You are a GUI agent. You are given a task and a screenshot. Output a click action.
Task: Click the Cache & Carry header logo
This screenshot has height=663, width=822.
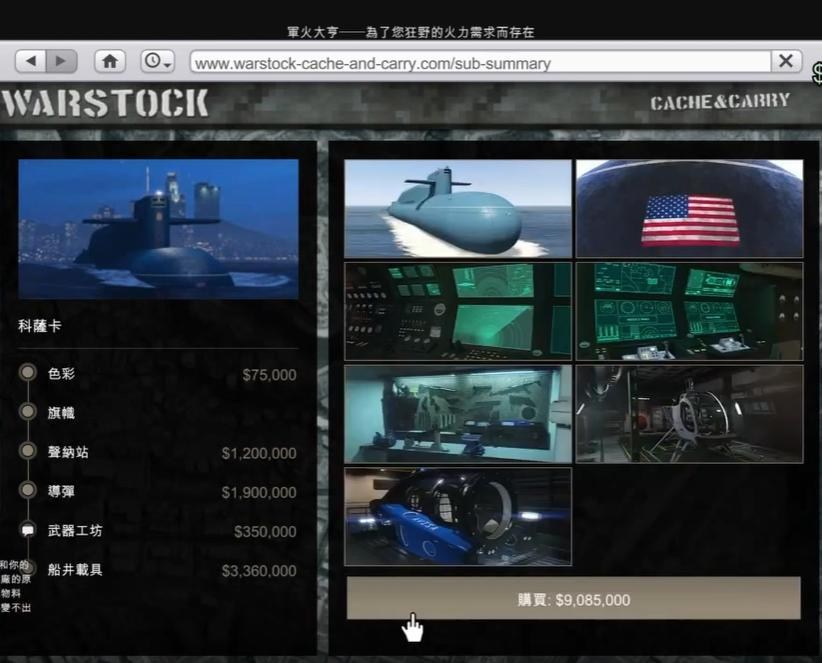point(720,102)
